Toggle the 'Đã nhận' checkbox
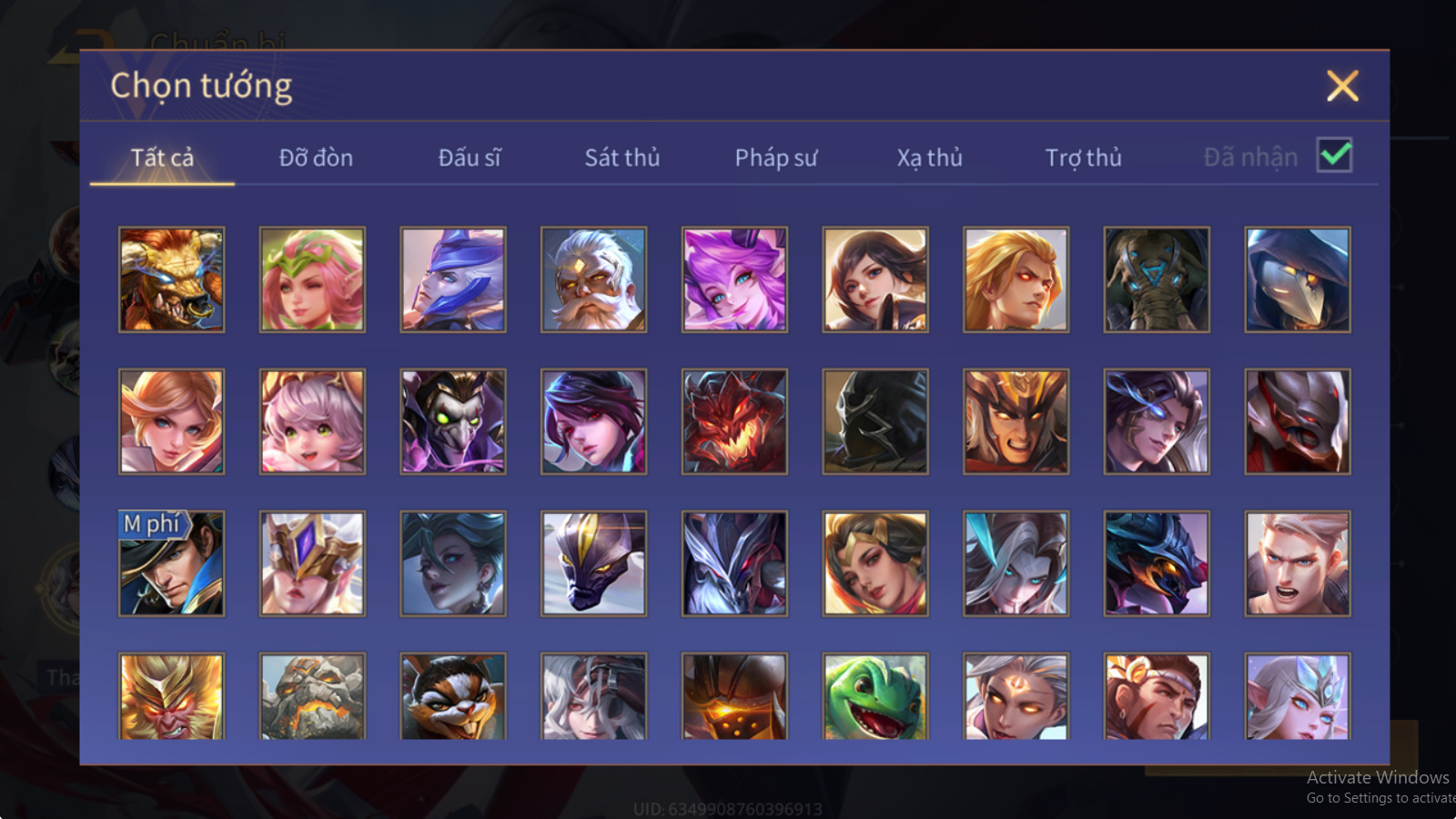This screenshot has height=819, width=1456. pos(1334,156)
